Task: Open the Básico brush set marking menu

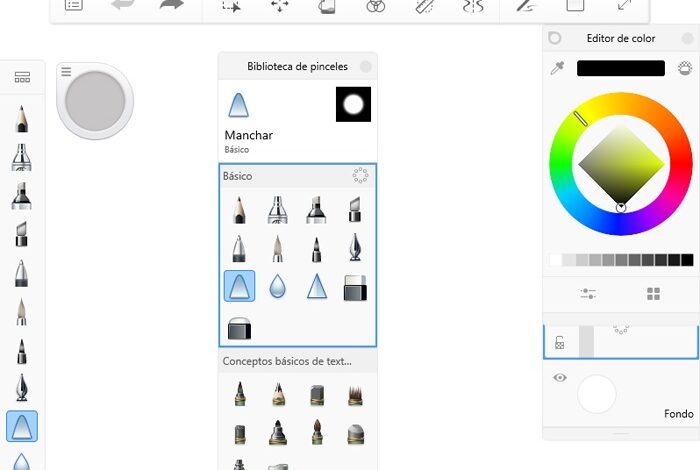Action: pyautogui.click(x=360, y=175)
